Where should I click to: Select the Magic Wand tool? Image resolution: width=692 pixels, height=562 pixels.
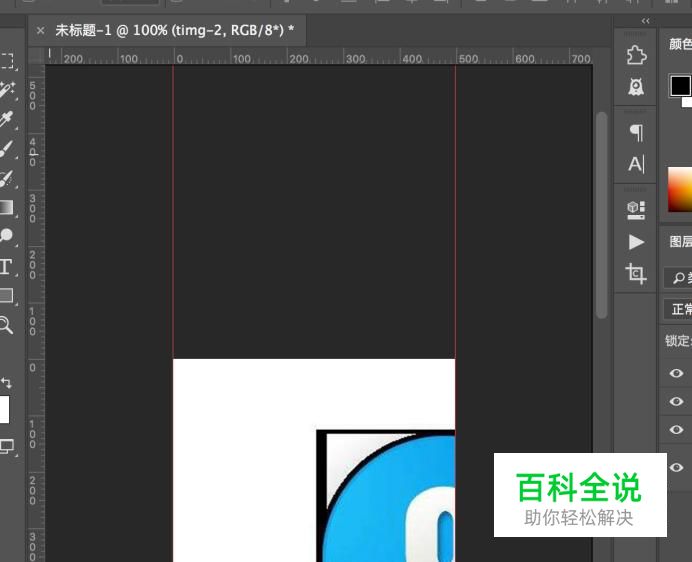(7, 90)
